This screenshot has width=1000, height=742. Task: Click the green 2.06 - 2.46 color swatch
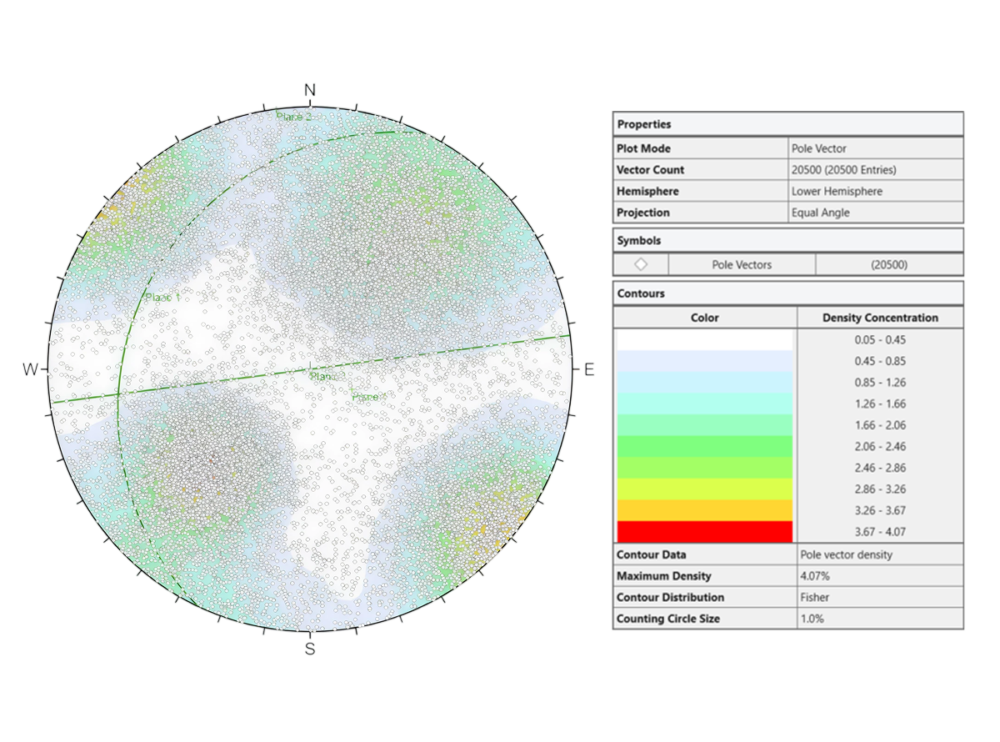click(x=704, y=446)
